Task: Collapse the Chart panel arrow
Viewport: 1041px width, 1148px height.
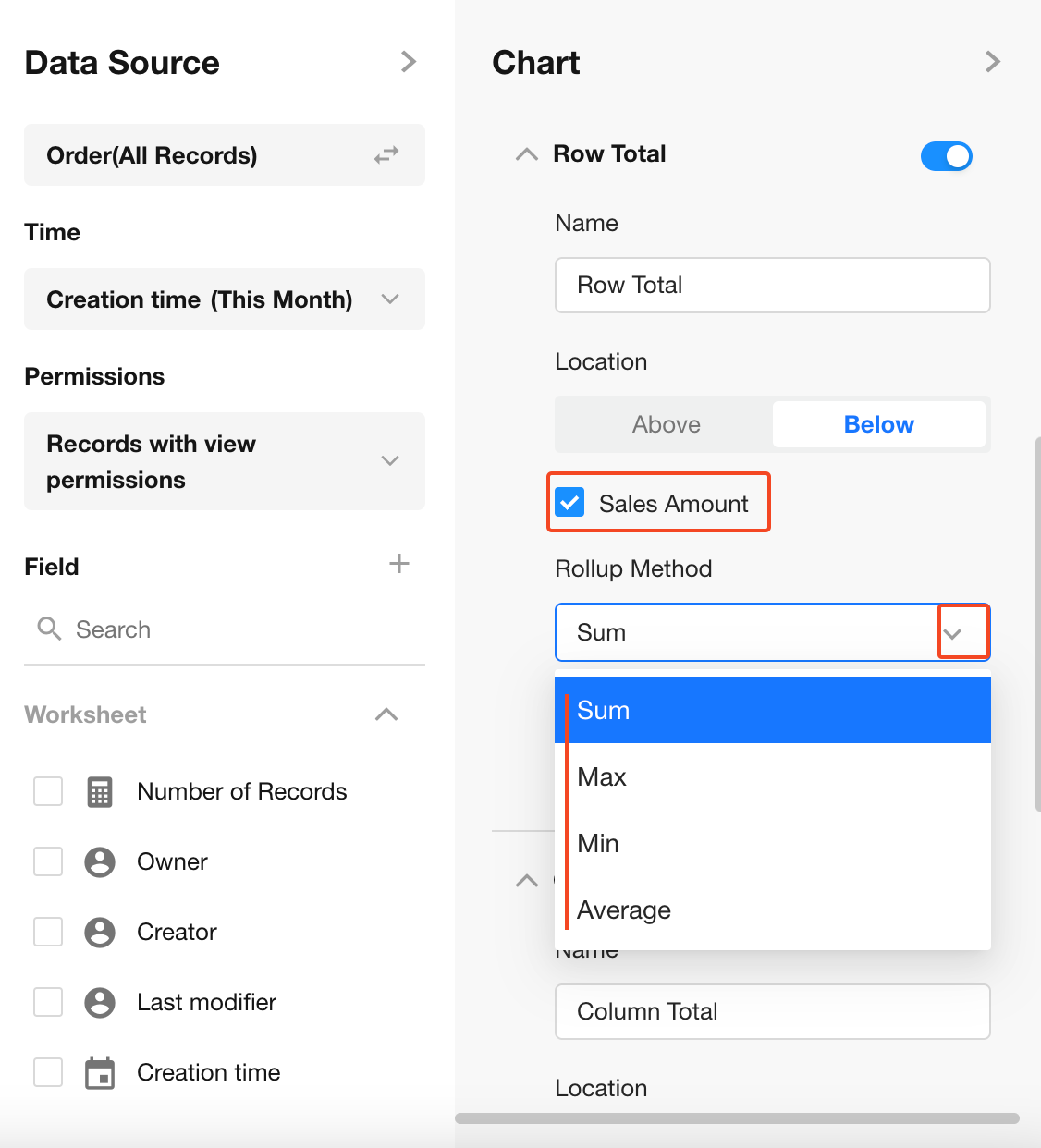Action: (993, 62)
